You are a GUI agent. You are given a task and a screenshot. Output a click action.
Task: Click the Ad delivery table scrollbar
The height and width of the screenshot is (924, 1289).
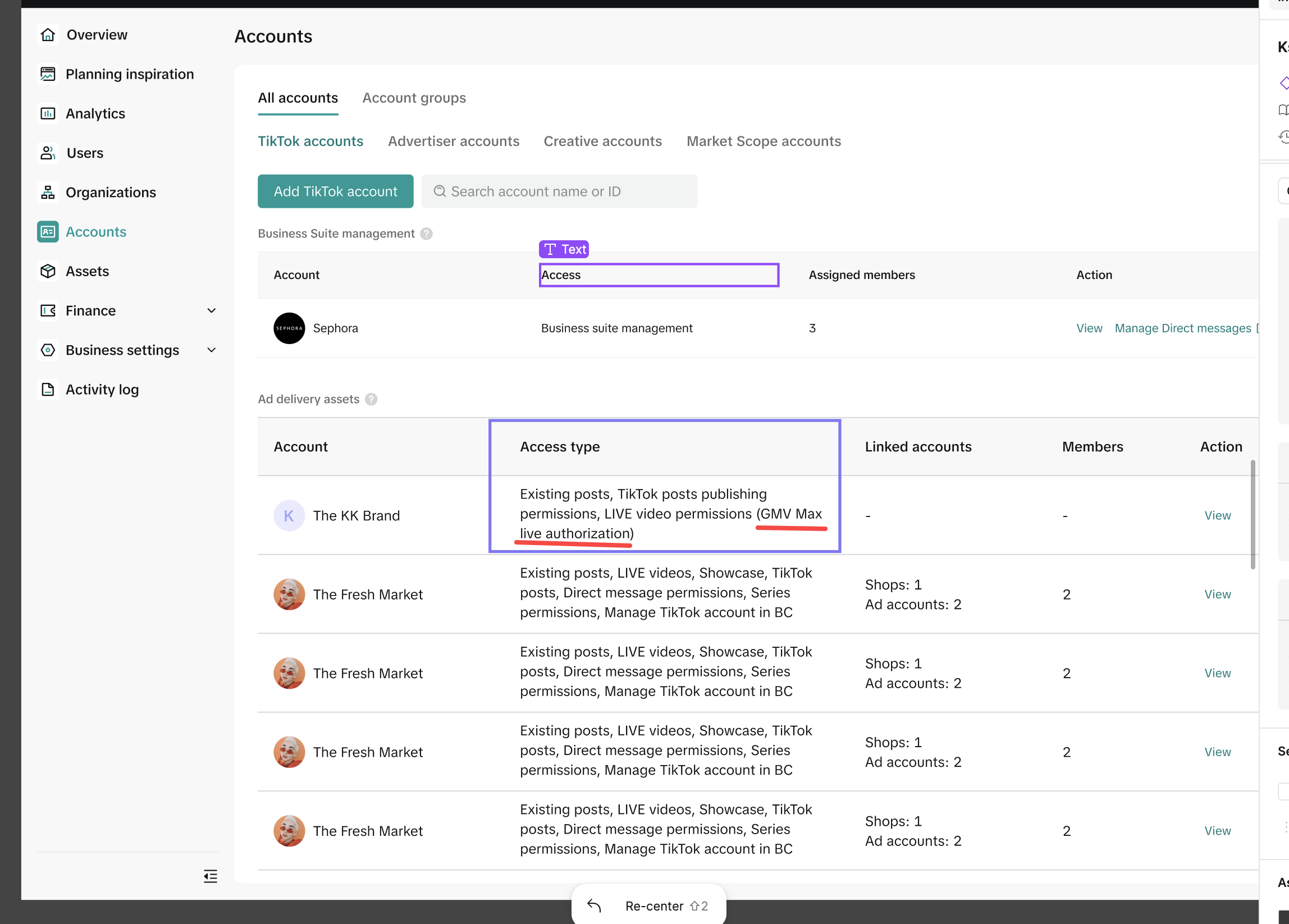[x=1253, y=514]
